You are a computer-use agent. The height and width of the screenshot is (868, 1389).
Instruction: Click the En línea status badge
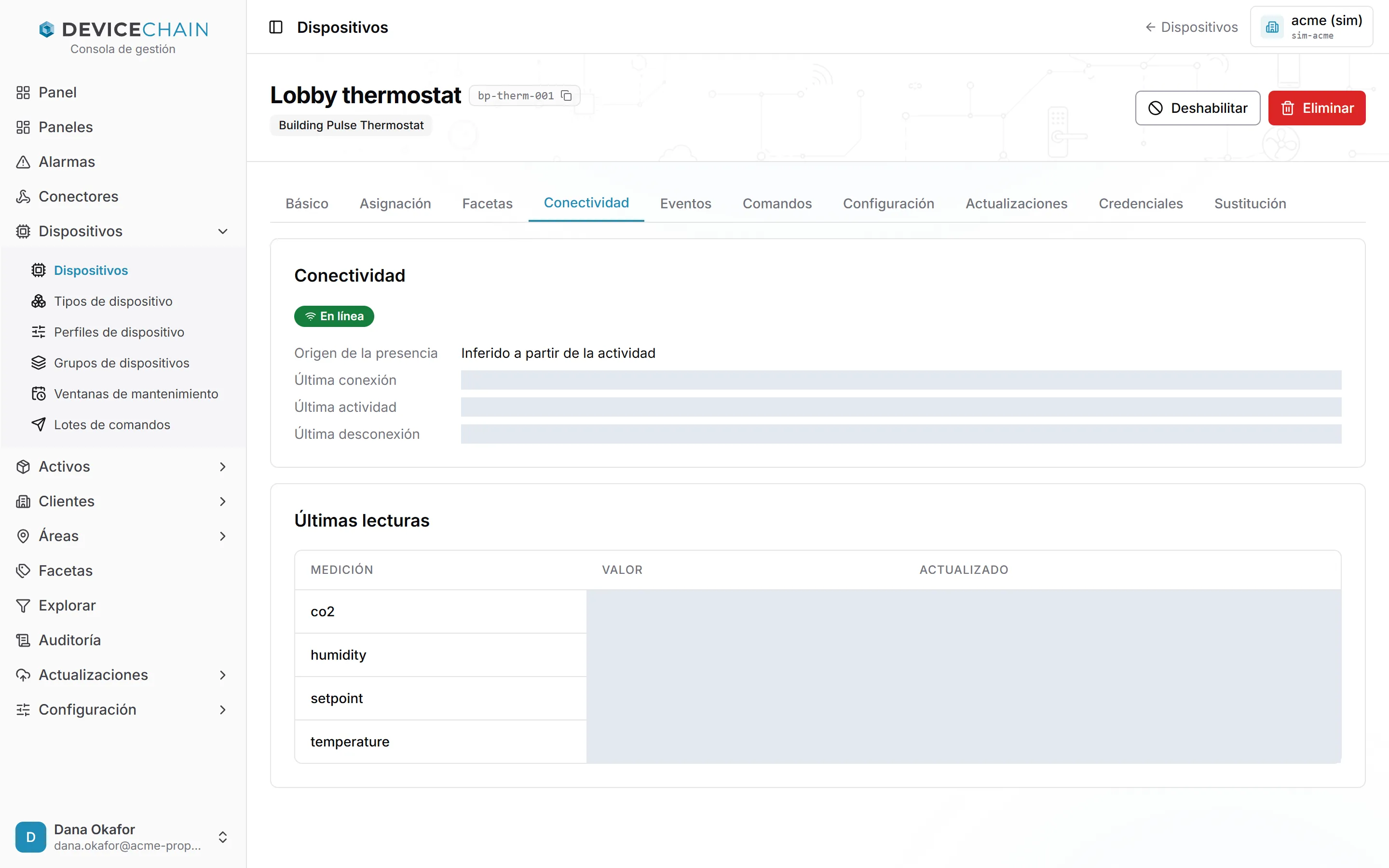[334, 316]
